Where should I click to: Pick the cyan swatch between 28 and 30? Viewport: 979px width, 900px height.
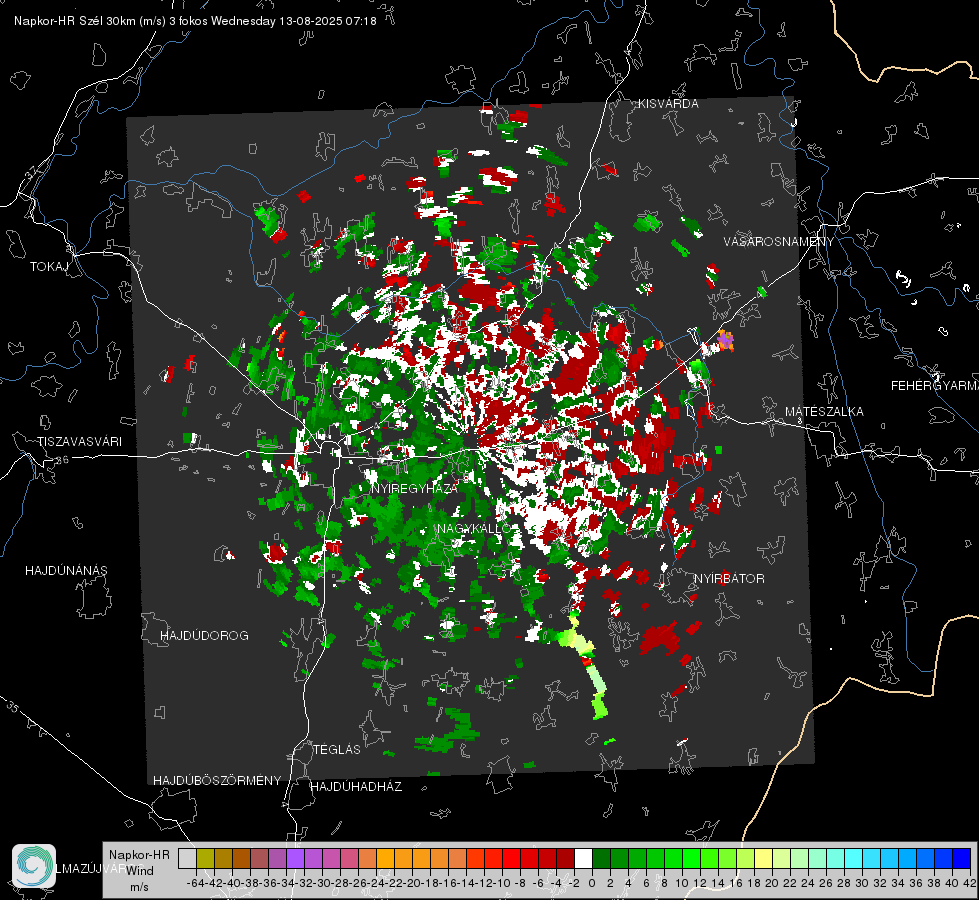point(854,858)
